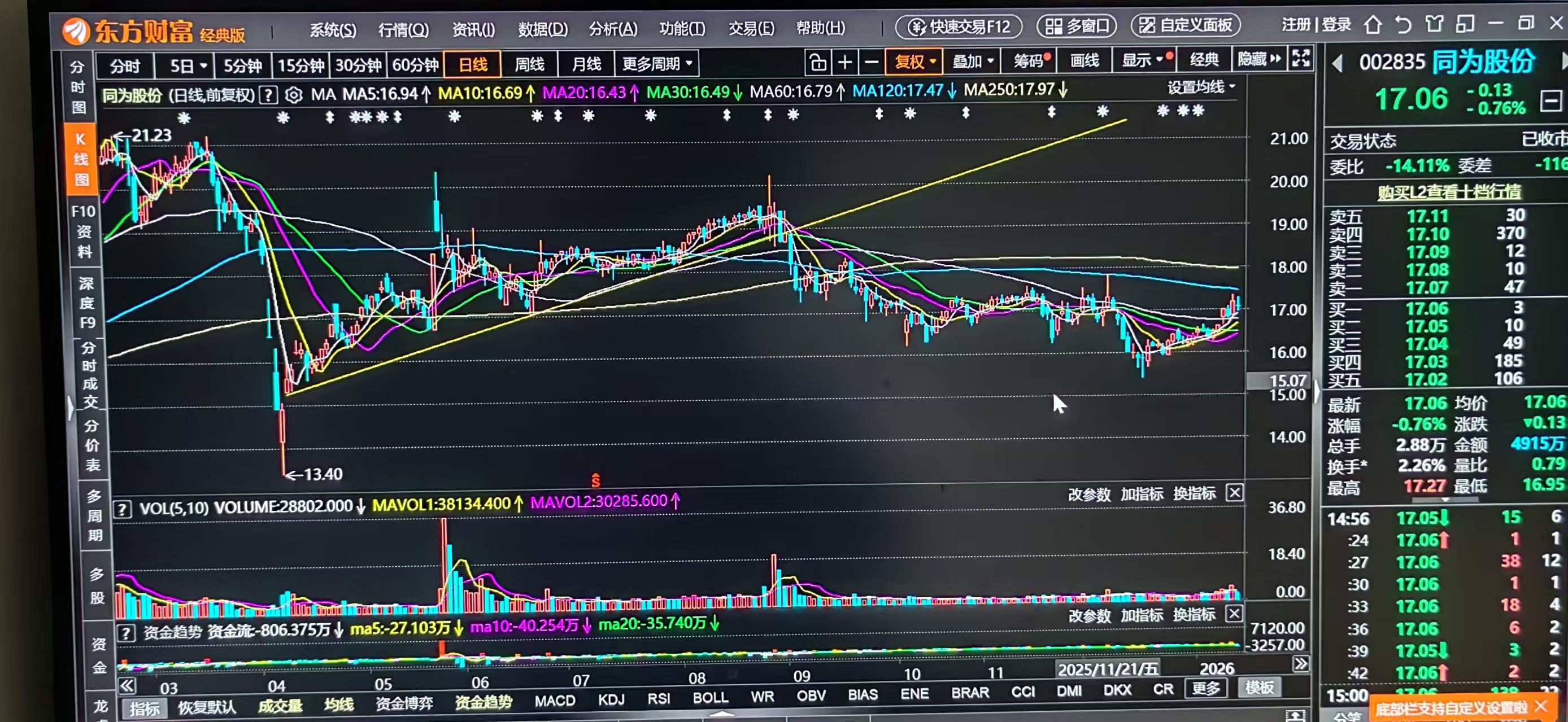Click the 快速交易F12 button
1568x722 pixels.
point(959,27)
